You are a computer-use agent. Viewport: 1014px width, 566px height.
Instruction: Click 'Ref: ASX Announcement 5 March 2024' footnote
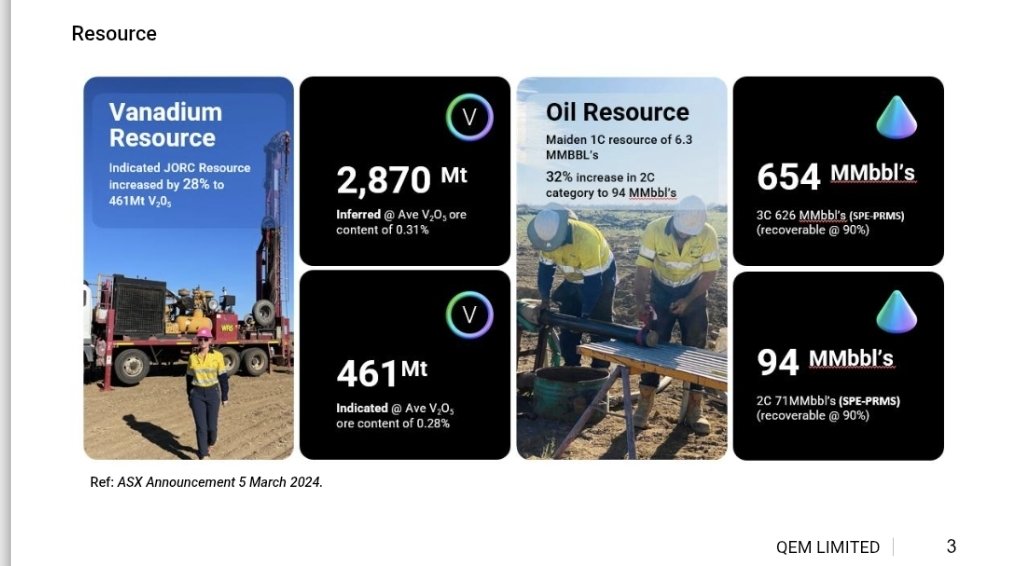tap(206, 483)
